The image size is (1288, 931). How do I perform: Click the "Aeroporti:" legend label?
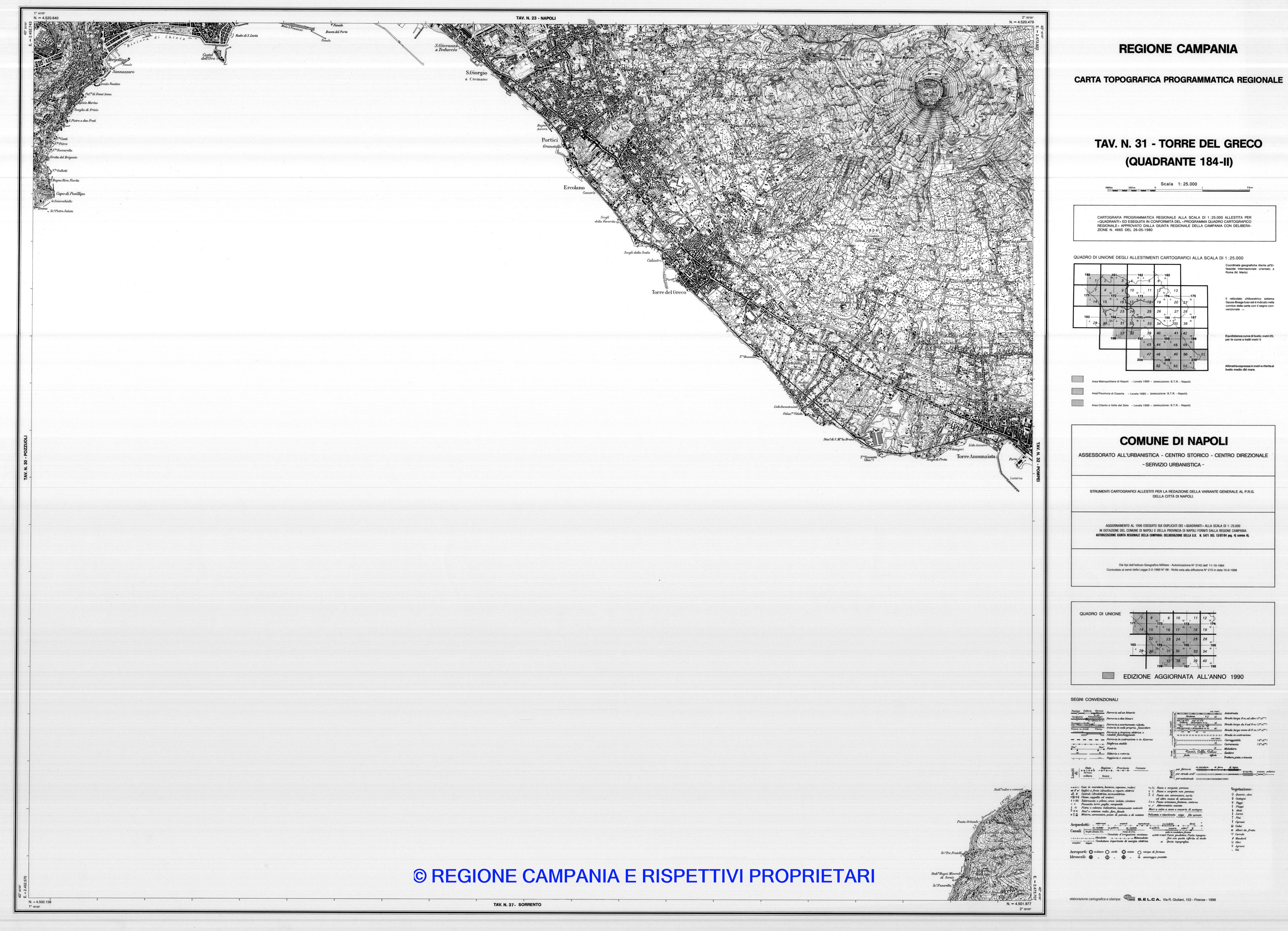click(1078, 852)
